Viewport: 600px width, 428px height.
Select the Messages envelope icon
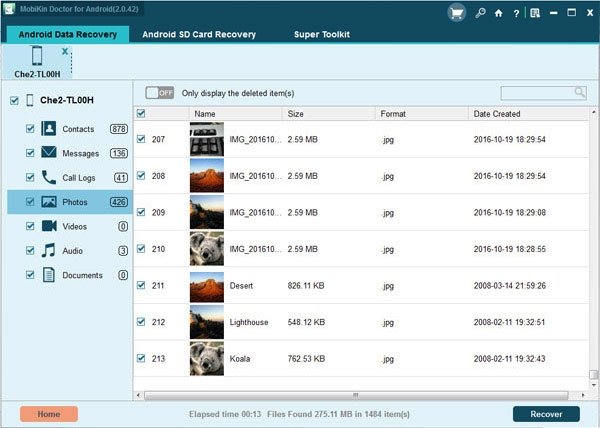coord(48,153)
